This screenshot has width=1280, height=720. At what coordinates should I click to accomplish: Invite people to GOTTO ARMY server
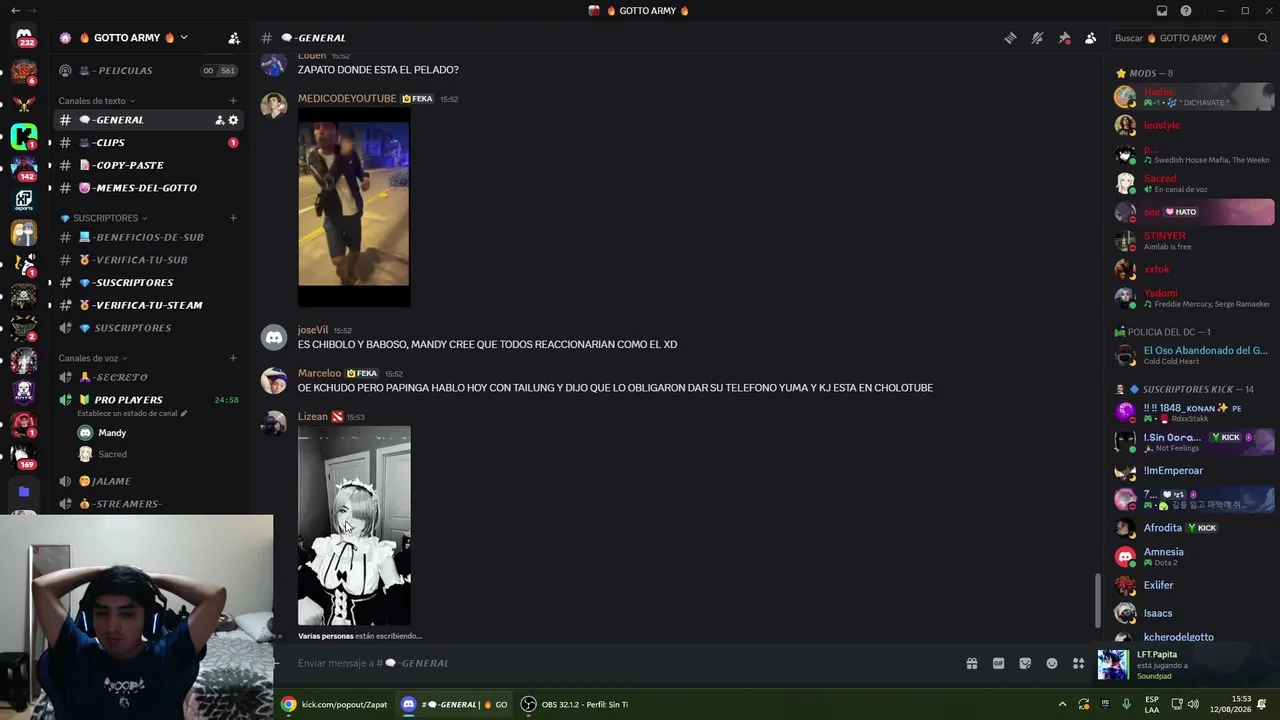coord(234,38)
